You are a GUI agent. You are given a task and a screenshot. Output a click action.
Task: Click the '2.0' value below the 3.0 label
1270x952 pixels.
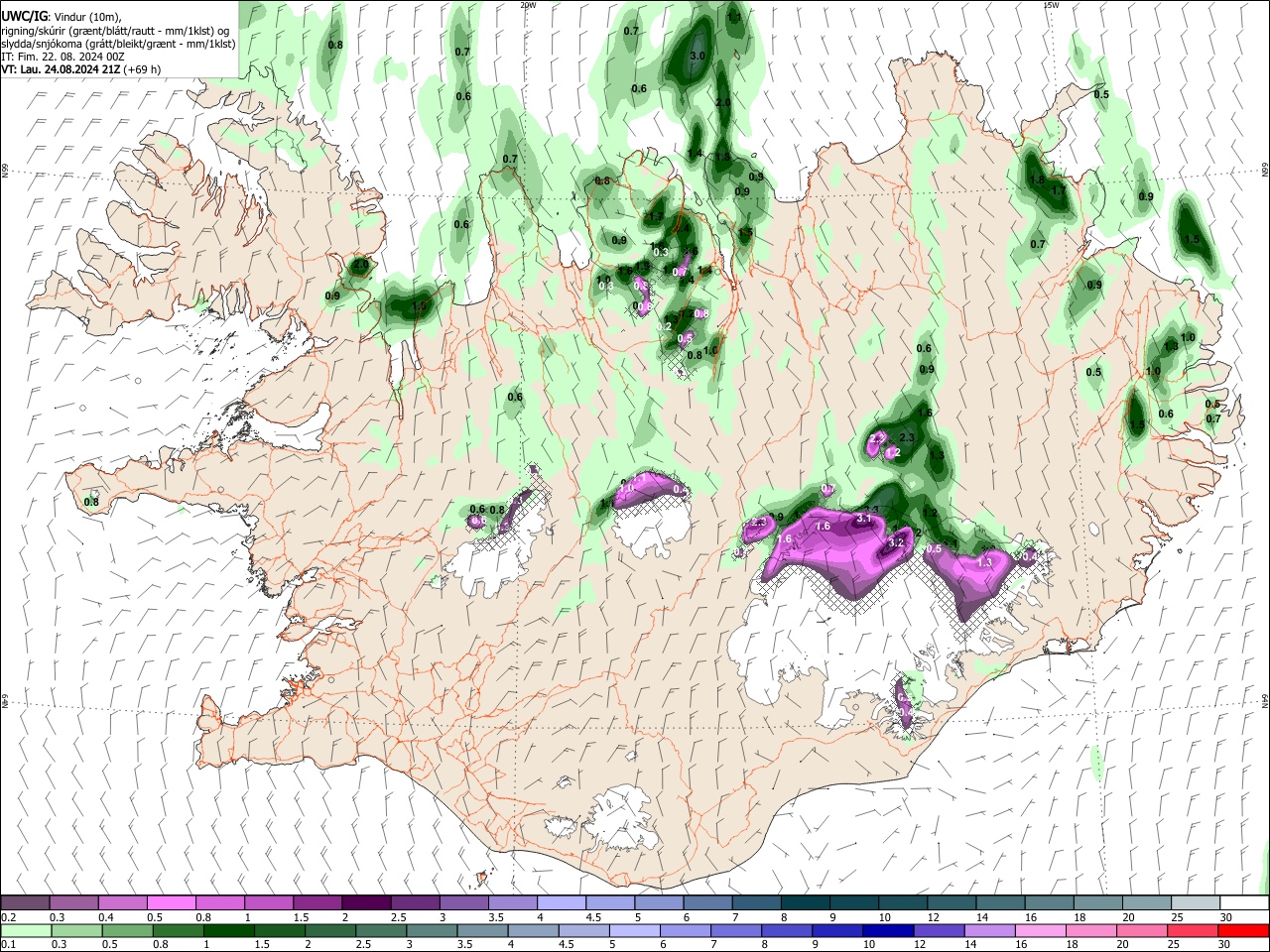coord(723,103)
